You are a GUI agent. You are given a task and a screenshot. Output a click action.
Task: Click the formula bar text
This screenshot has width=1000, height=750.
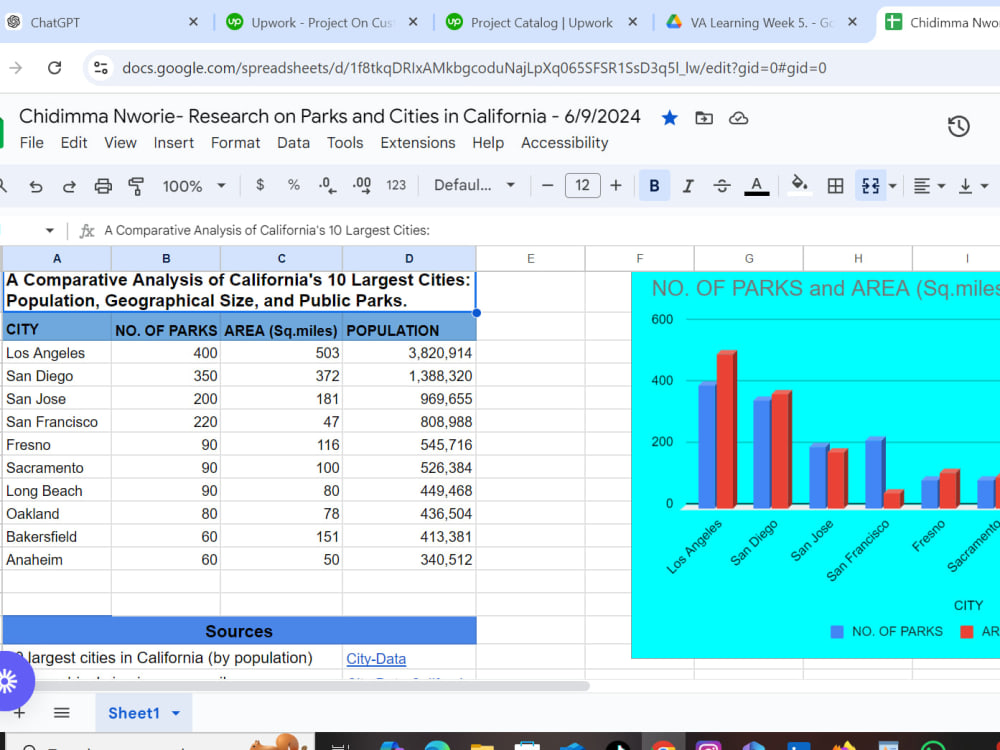coord(267,230)
